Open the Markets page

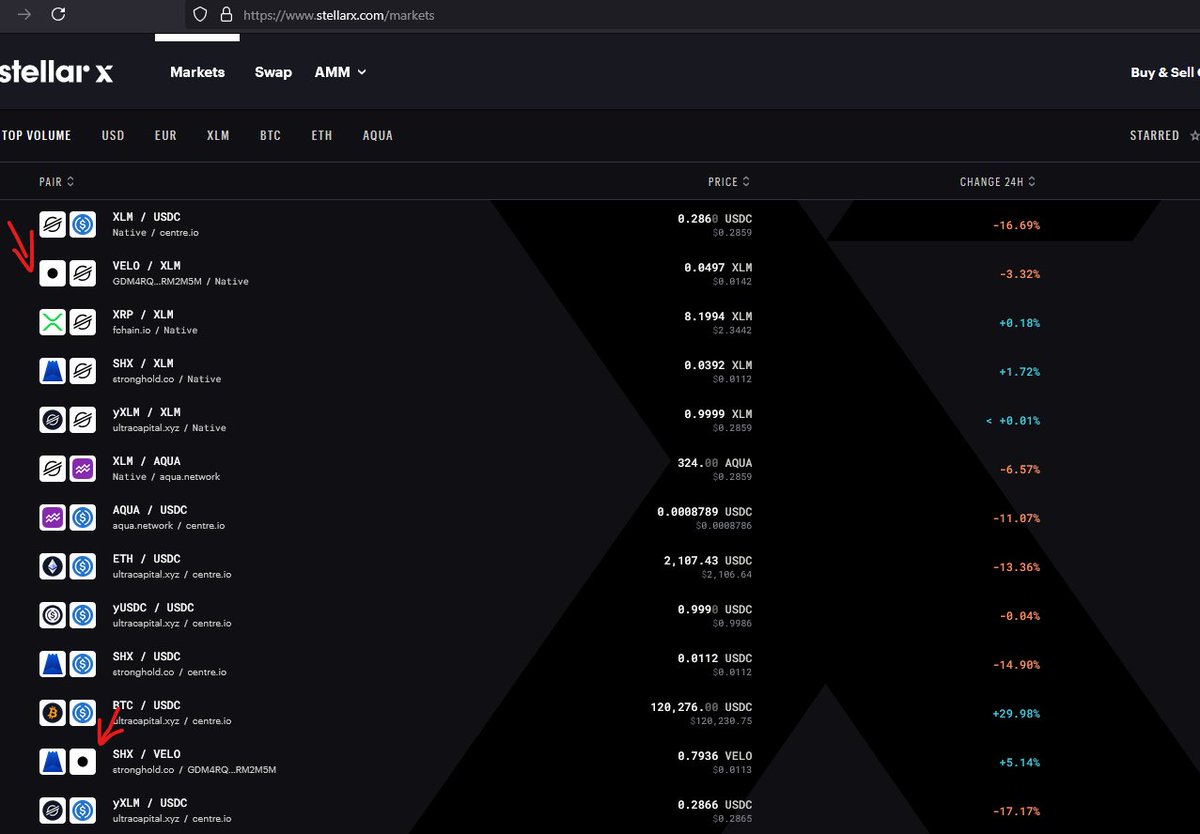[x=197, y=72]
